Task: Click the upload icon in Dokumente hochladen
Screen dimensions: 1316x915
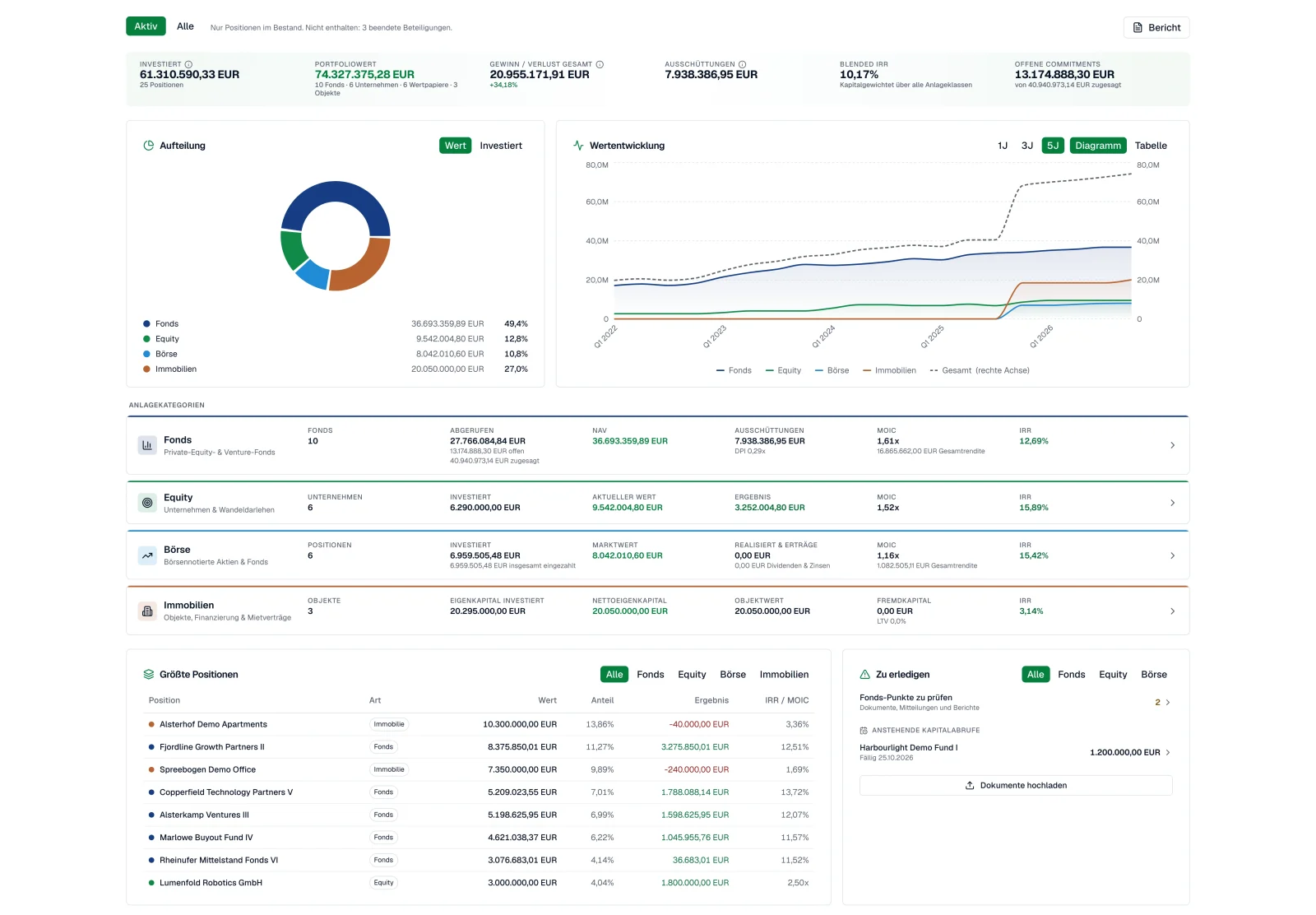Action: [x=970, y=785]
